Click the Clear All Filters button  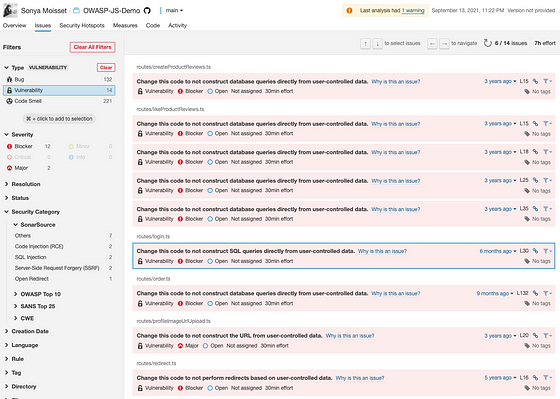(x=92, y=47)
